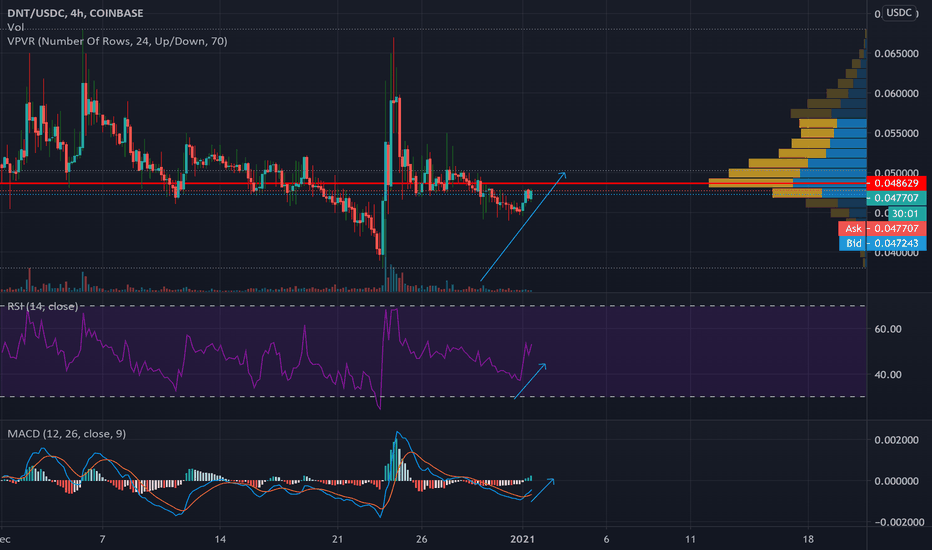Open the USDC currency selector
The image size is (932, 550).
899,12
